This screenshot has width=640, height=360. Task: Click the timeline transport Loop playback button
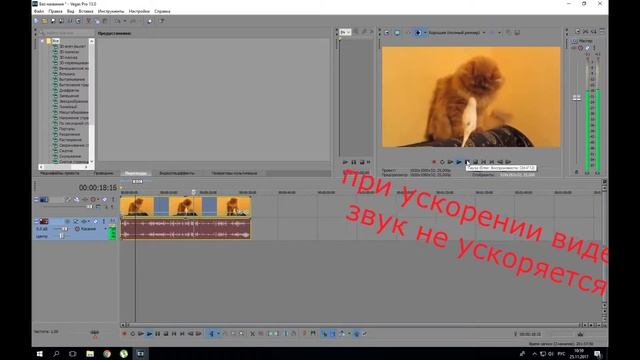pos(133,333)
